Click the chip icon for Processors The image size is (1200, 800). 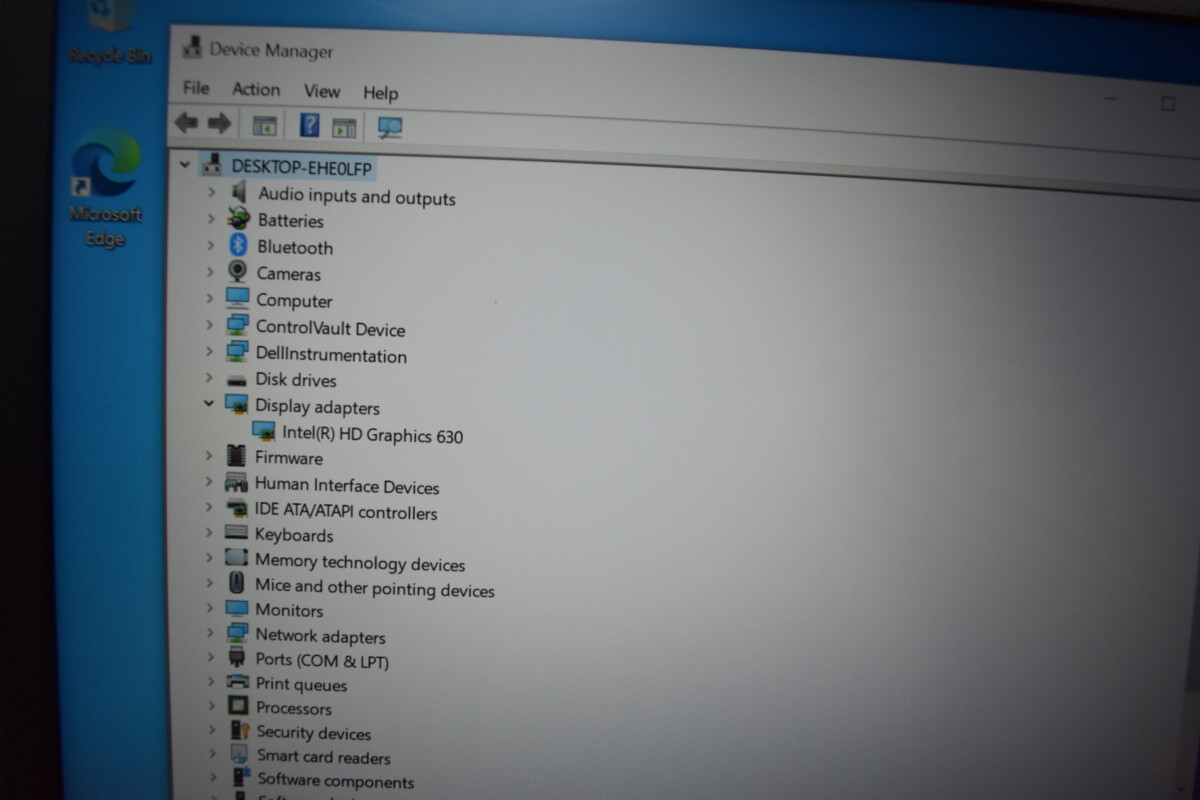click(x=238, y=706)
